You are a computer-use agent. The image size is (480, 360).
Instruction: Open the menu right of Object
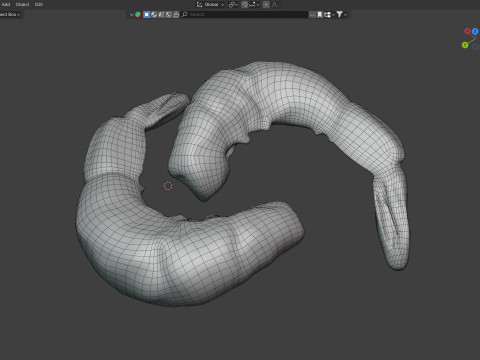point(39,4)
